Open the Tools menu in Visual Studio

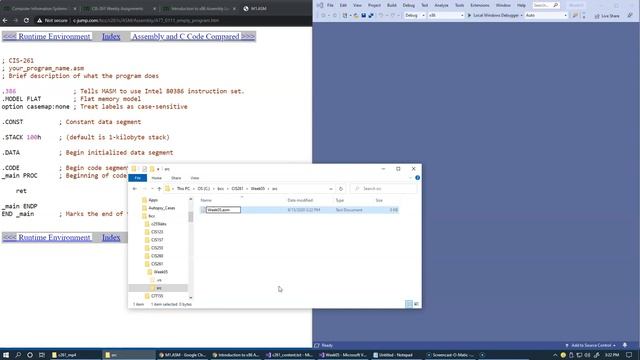coord(460,5)
